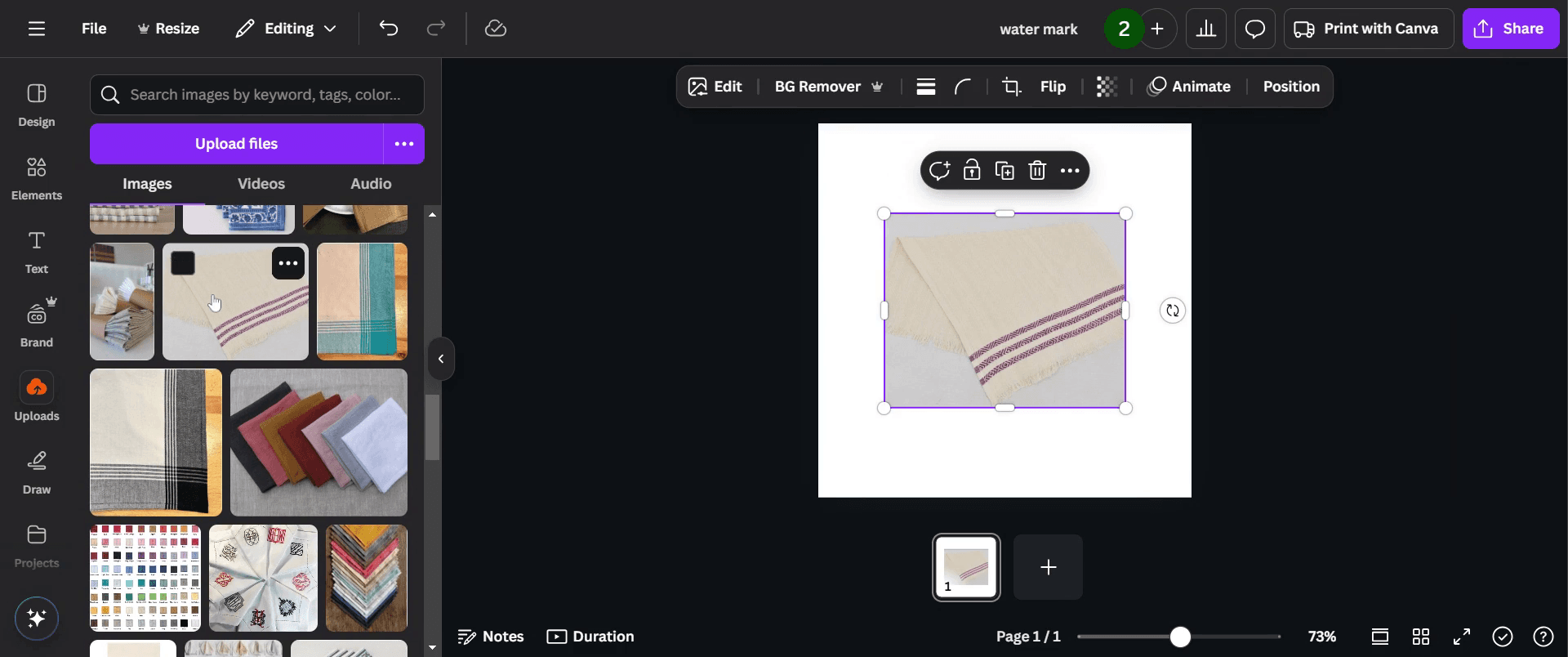Open three-dot menu on striped towel thumbnail
This screenshot has width=1568, height=657.
288,263
